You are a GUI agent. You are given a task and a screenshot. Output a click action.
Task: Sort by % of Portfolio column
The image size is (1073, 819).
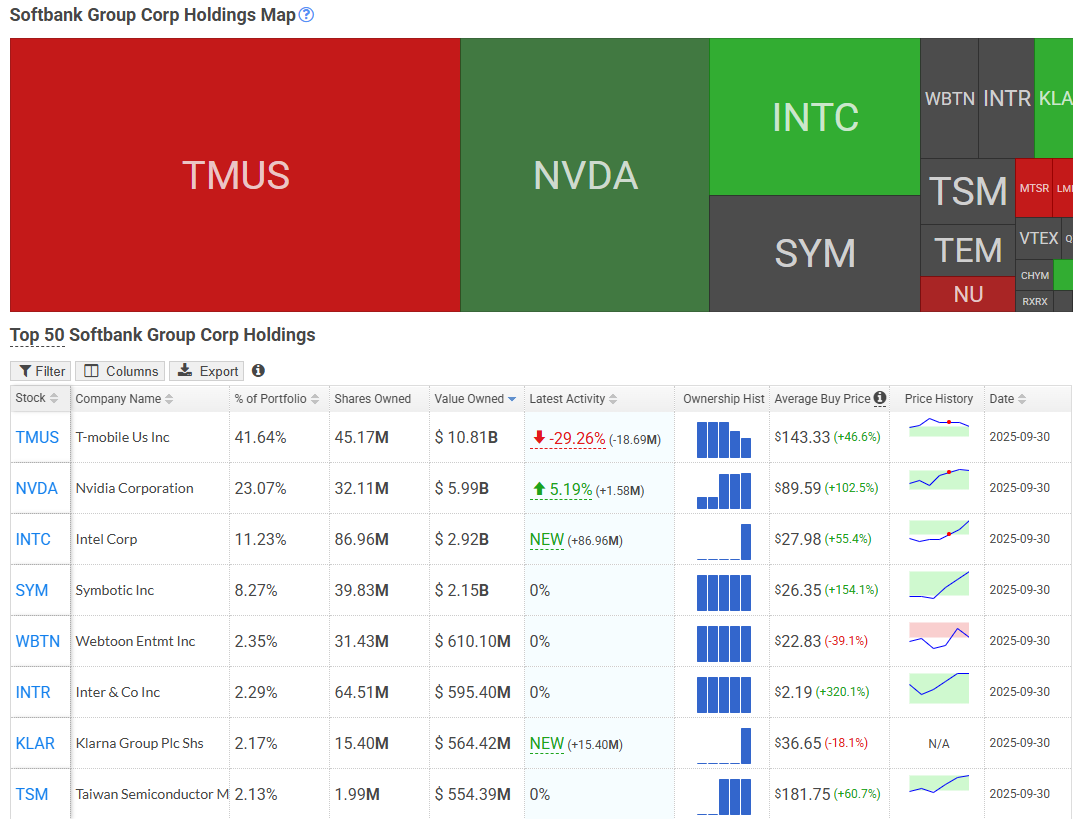pyautogui.click(x=276, y=399)
